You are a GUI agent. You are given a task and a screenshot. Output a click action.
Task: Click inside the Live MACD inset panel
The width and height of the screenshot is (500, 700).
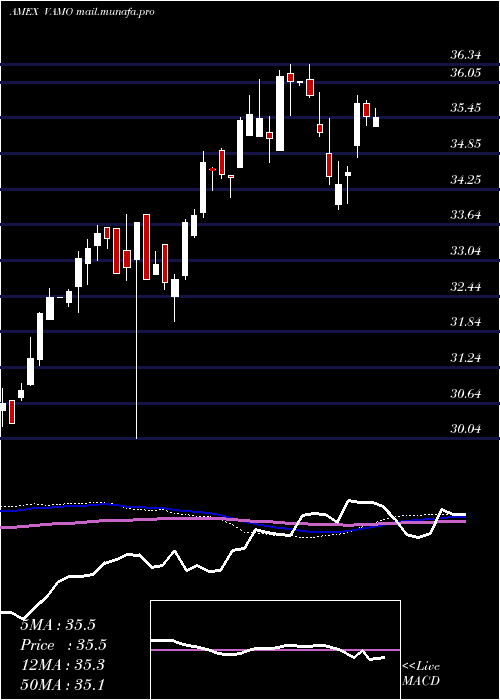click(x=275, y=650)
